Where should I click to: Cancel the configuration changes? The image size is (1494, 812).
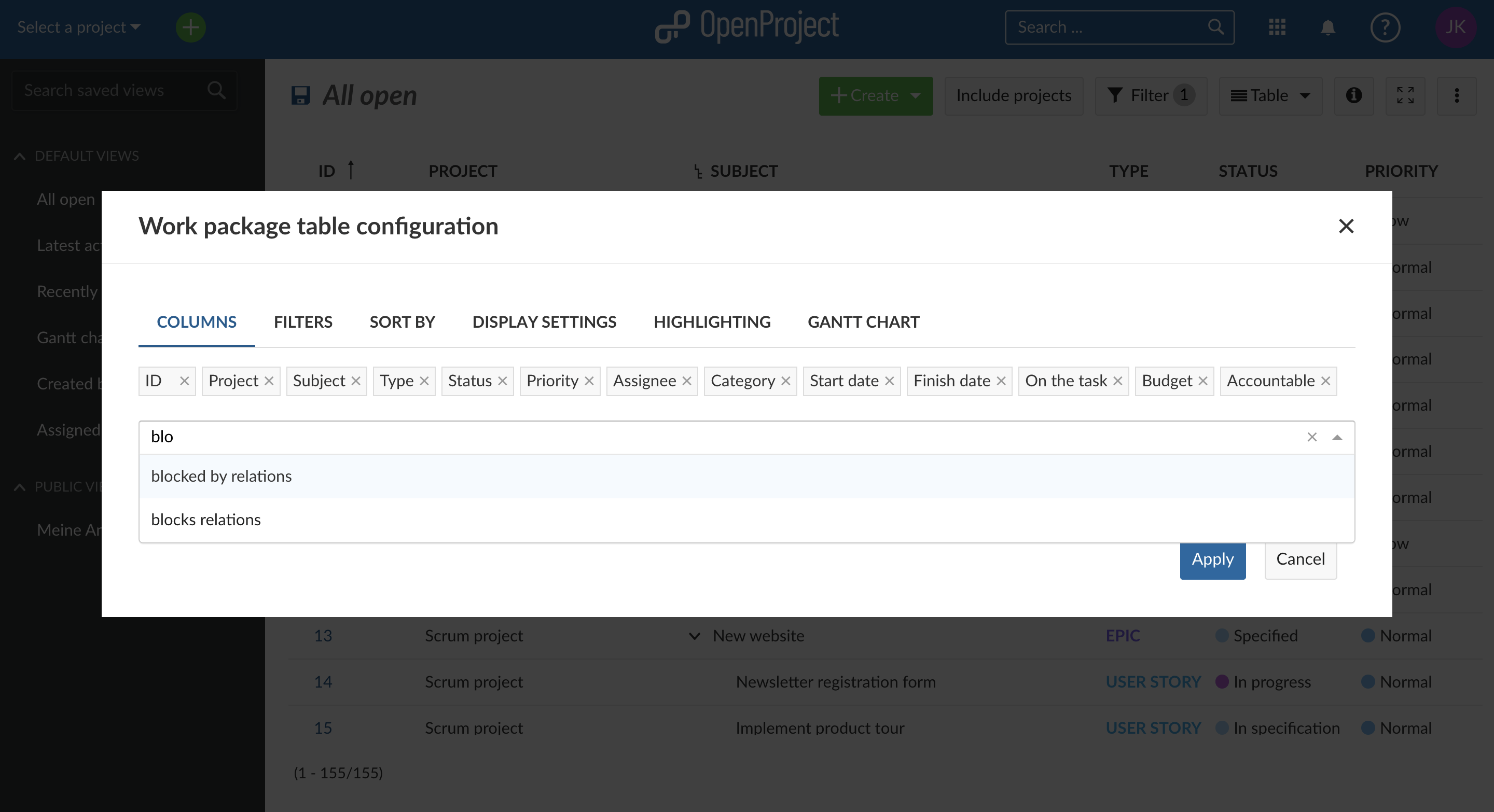(x=1299, y=559)
